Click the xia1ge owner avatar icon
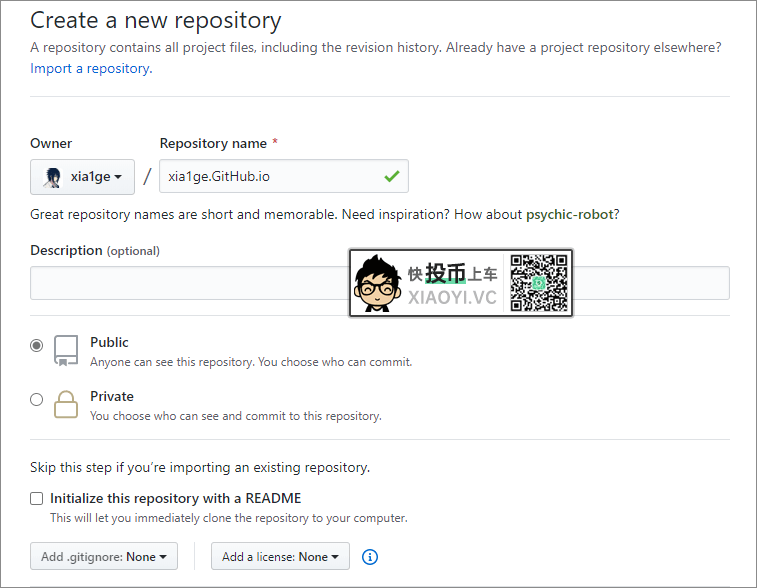The image size is (757, 588). click(53, 177)
